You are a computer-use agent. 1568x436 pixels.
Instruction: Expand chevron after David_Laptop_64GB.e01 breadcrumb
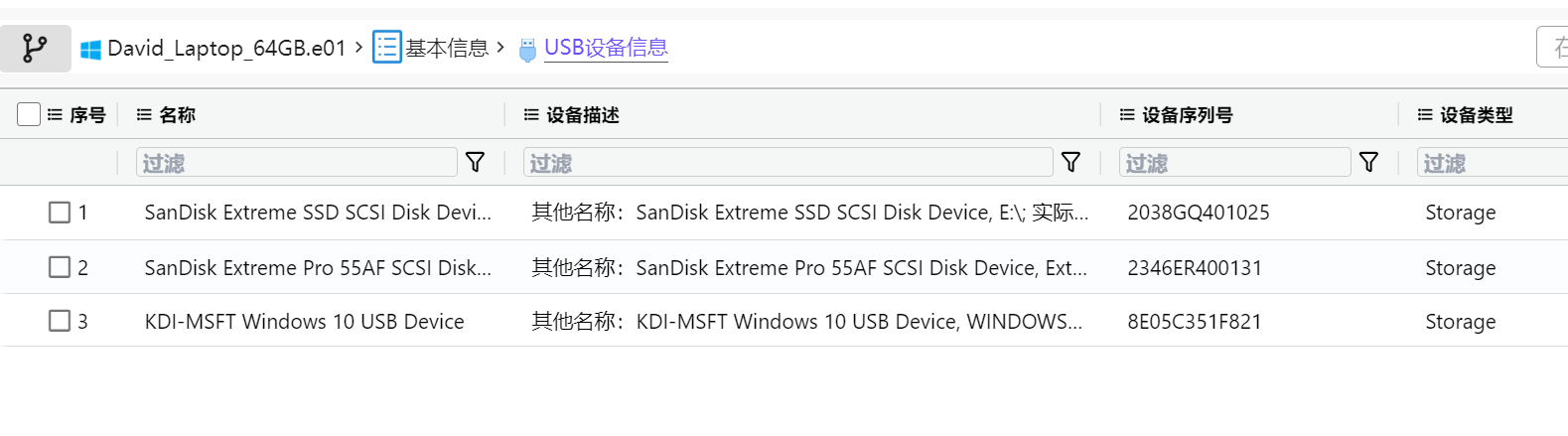(x=358, y=47)
